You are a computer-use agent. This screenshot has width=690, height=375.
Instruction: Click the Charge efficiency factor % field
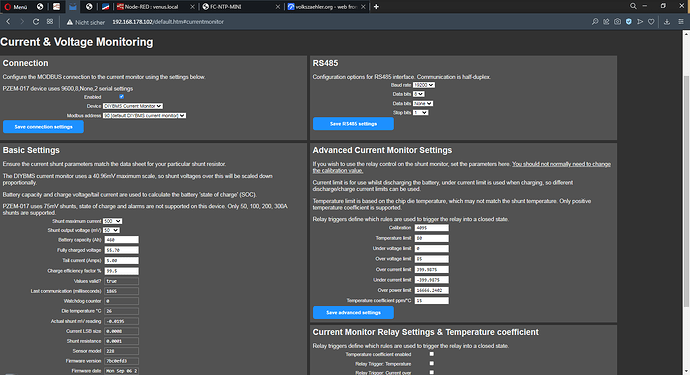[121, 271]
